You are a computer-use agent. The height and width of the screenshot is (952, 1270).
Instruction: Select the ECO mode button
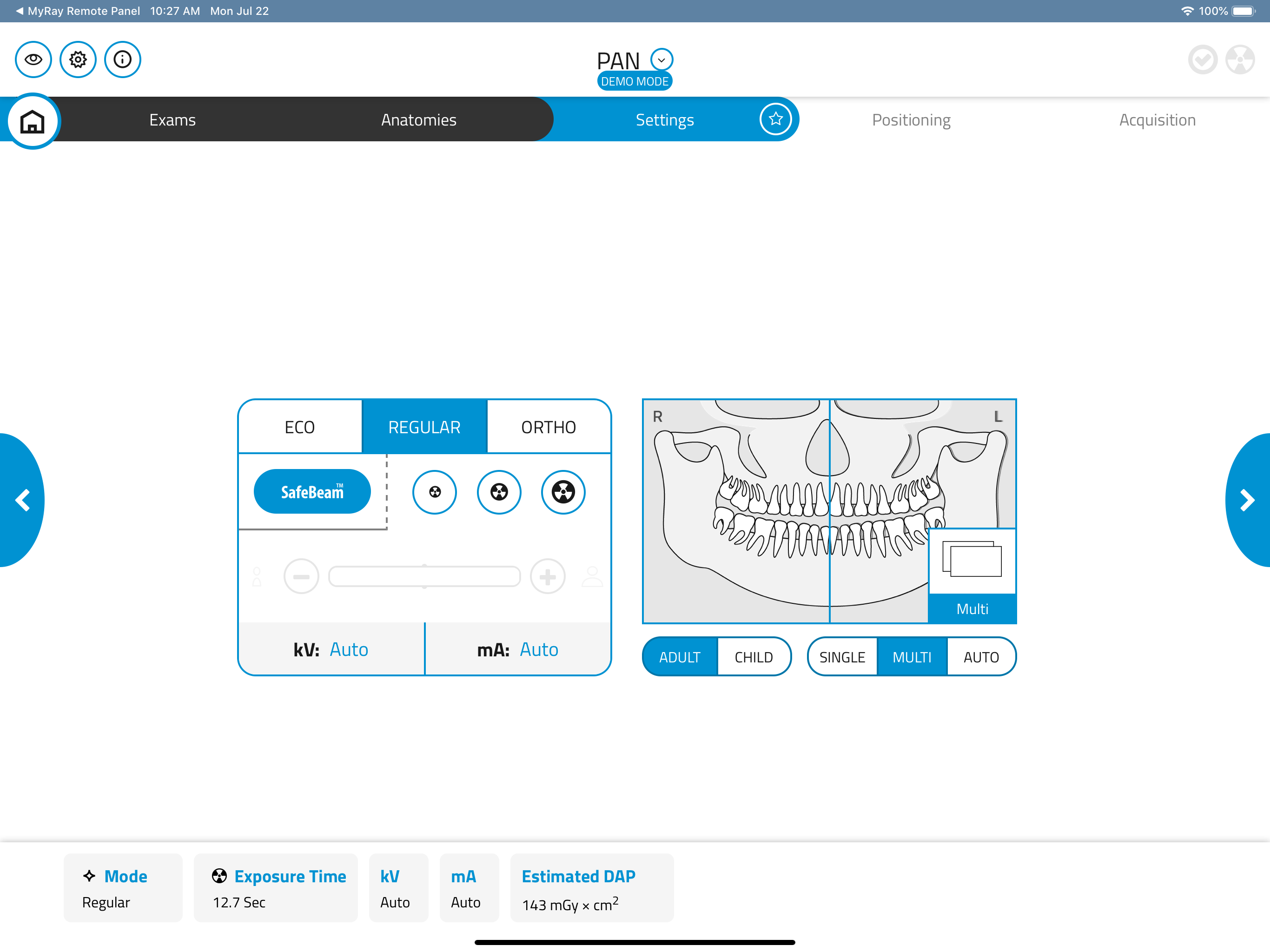[300, 427]
